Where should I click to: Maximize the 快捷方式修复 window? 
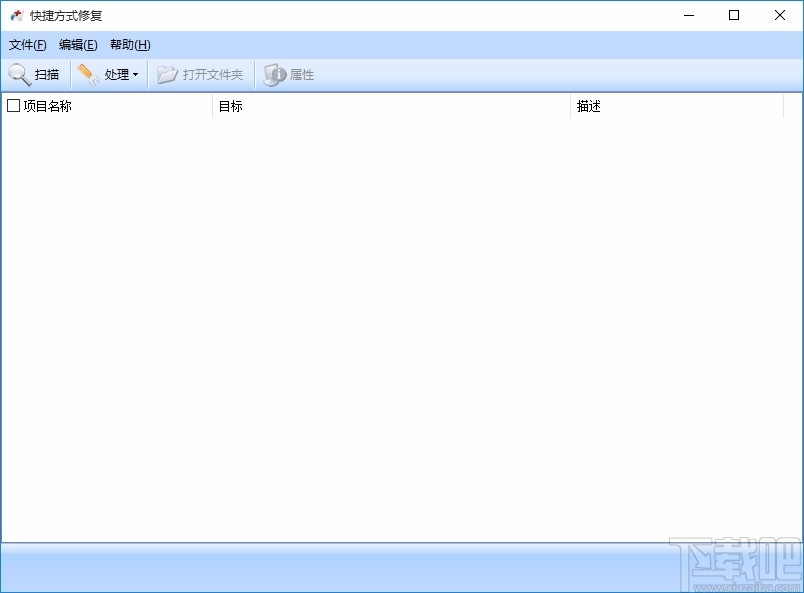733,15
